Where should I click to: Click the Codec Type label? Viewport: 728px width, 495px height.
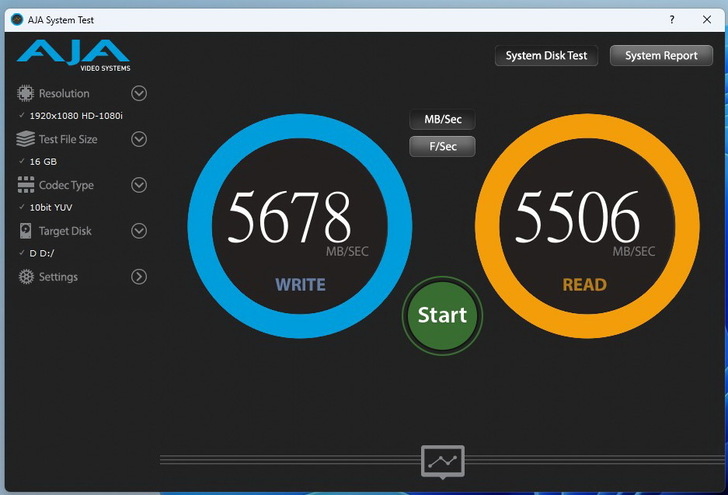[66, 185]
